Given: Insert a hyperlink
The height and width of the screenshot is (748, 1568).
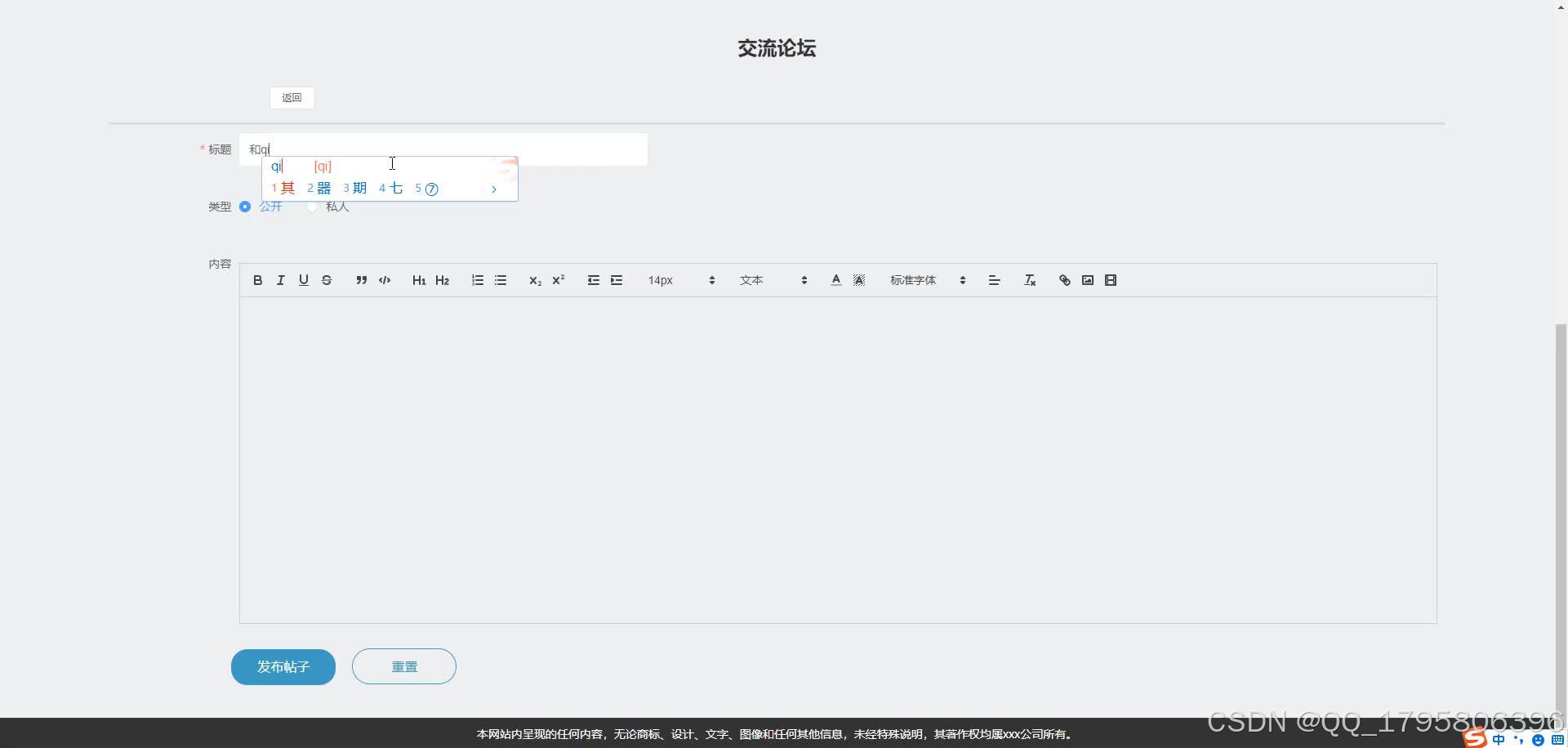Looking at the screenshot, I should click(1064, 280).
